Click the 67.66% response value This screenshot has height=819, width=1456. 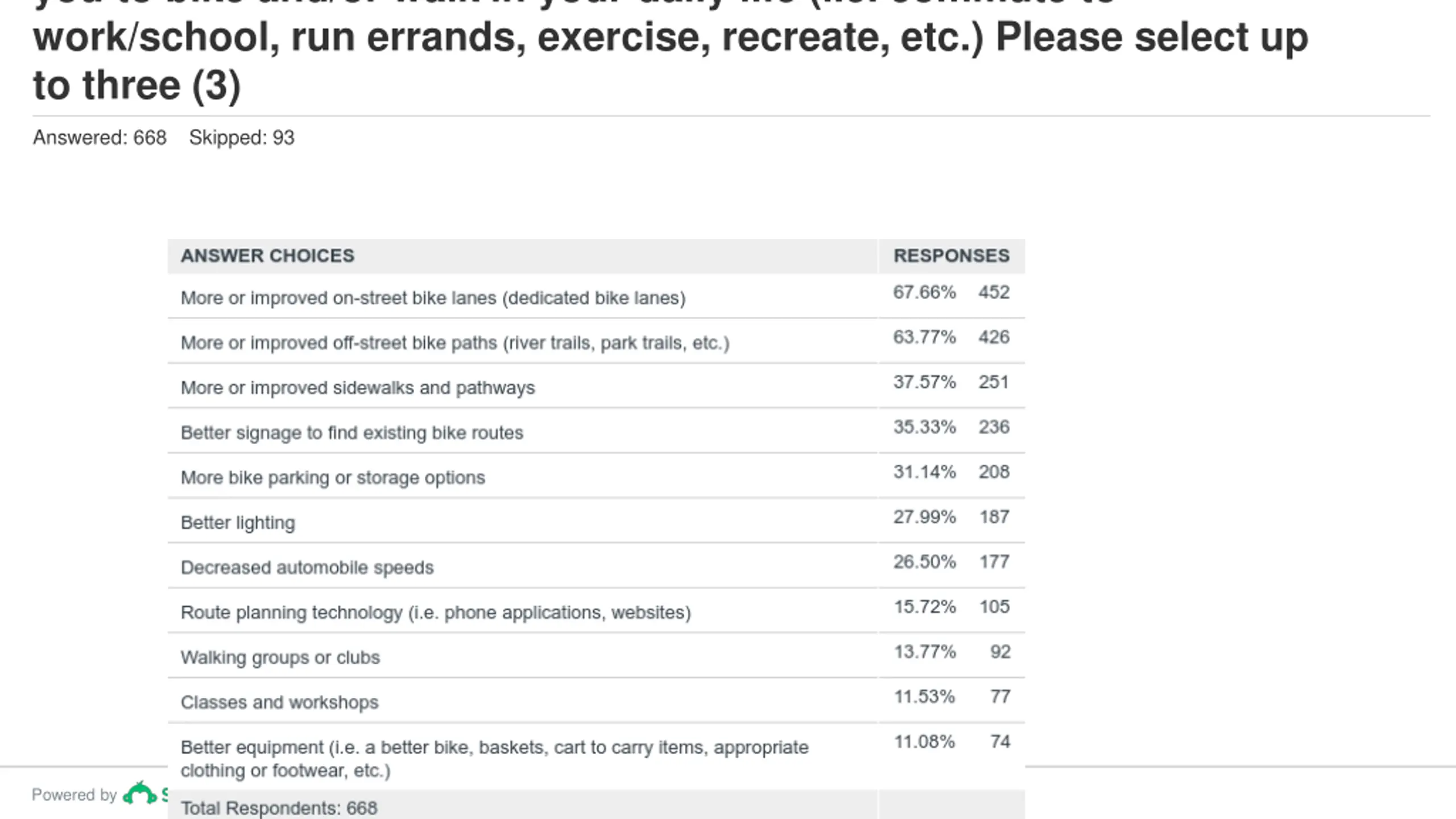coord(924,292)
